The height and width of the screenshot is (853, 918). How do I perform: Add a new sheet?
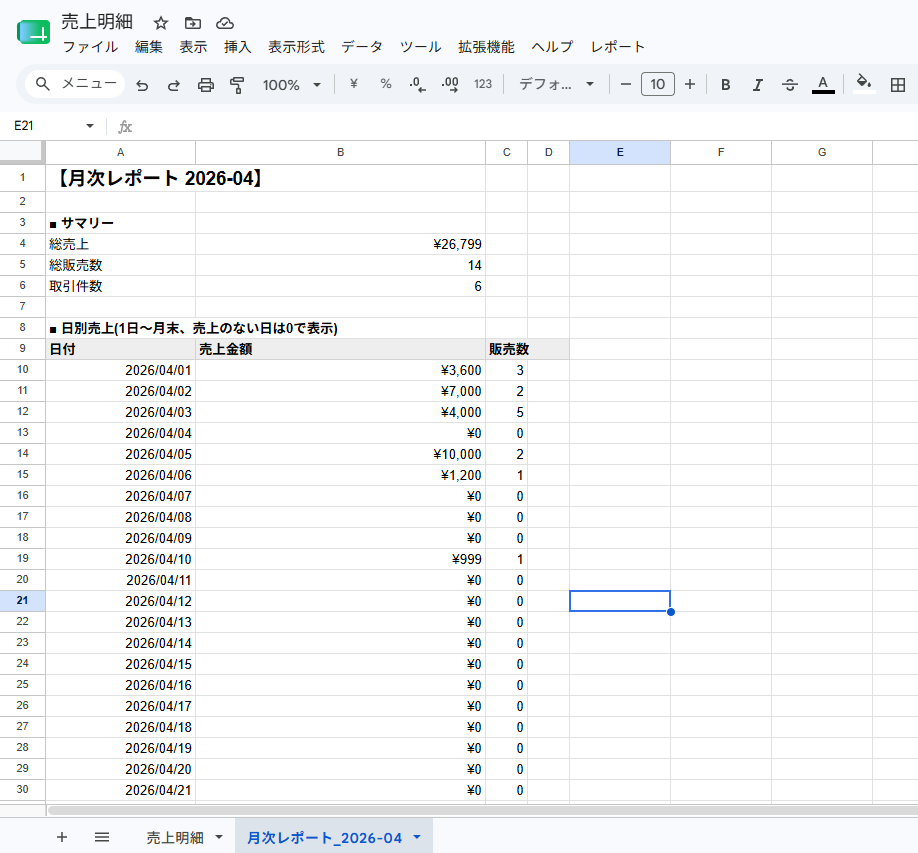[x=62, y=837]
